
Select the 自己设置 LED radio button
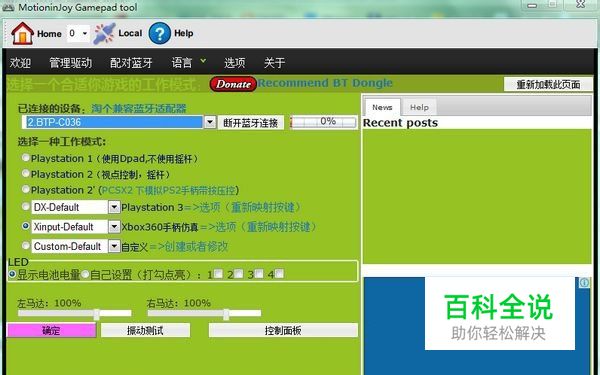[85, 274]
